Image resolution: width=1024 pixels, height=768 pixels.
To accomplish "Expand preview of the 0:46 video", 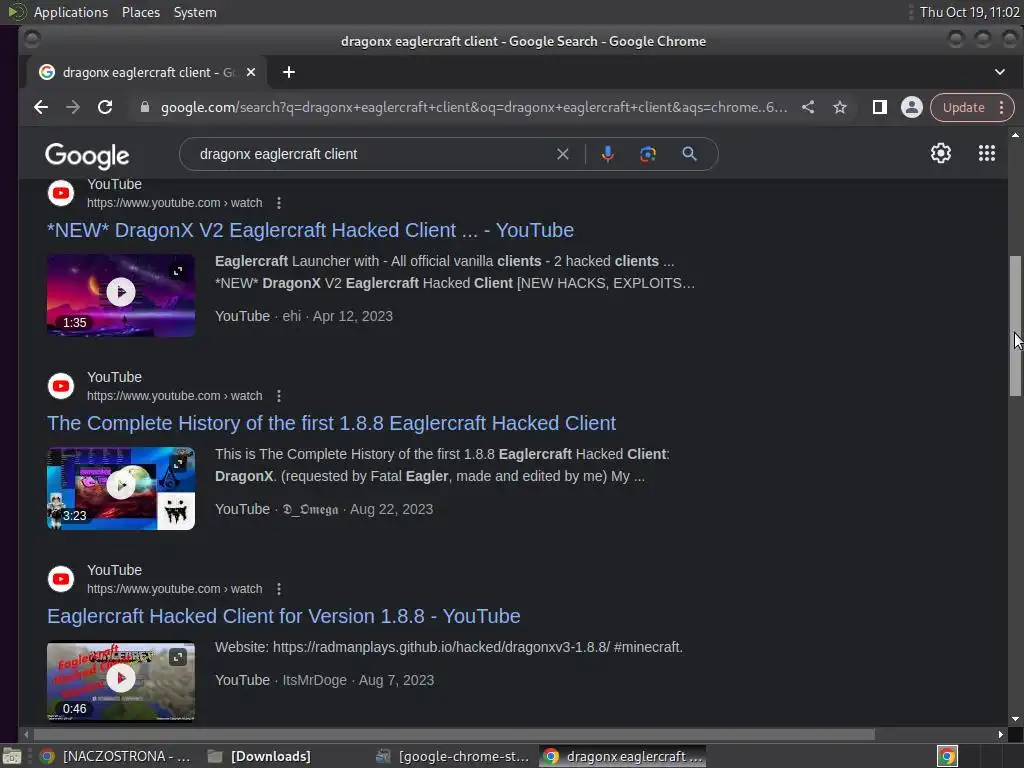I will (178, 657).
